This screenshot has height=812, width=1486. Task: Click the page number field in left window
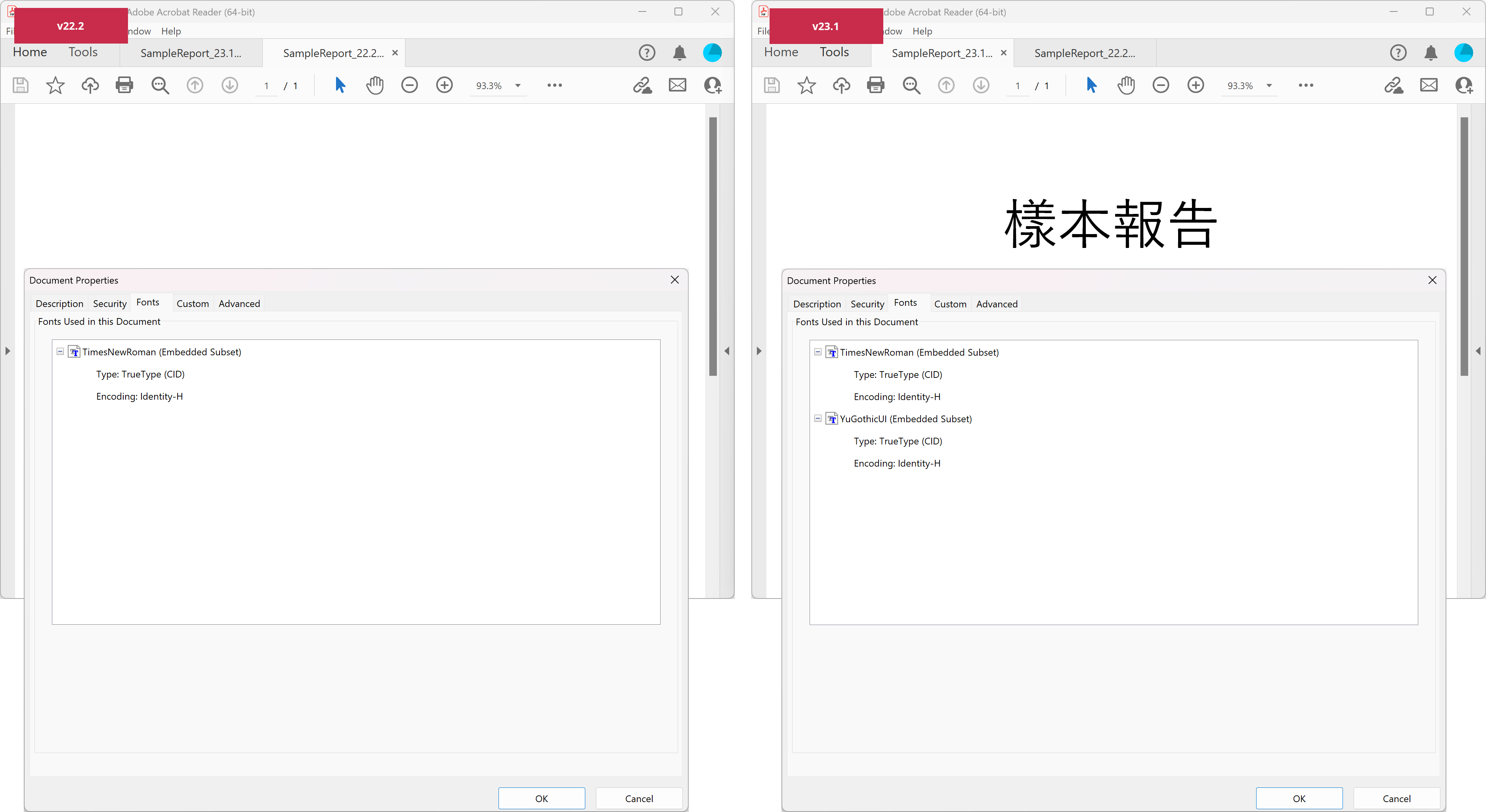[x=266, y=86]
